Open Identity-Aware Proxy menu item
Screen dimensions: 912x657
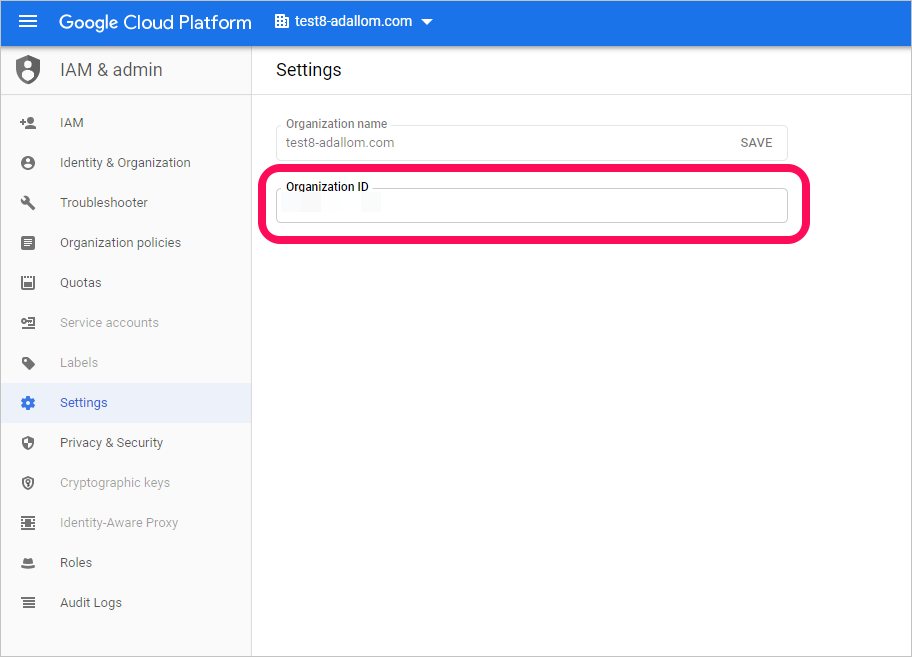(x=119, y=523)
